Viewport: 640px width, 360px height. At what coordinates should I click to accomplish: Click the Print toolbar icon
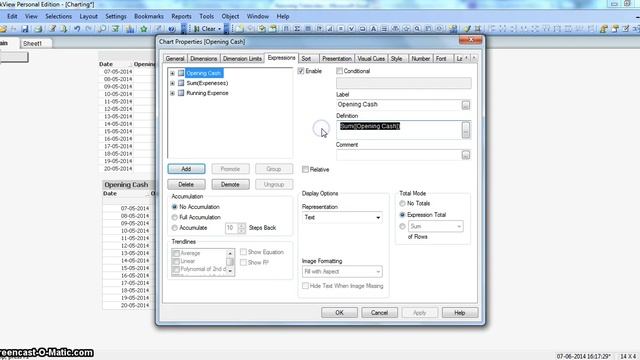click(x=38, y=29)
